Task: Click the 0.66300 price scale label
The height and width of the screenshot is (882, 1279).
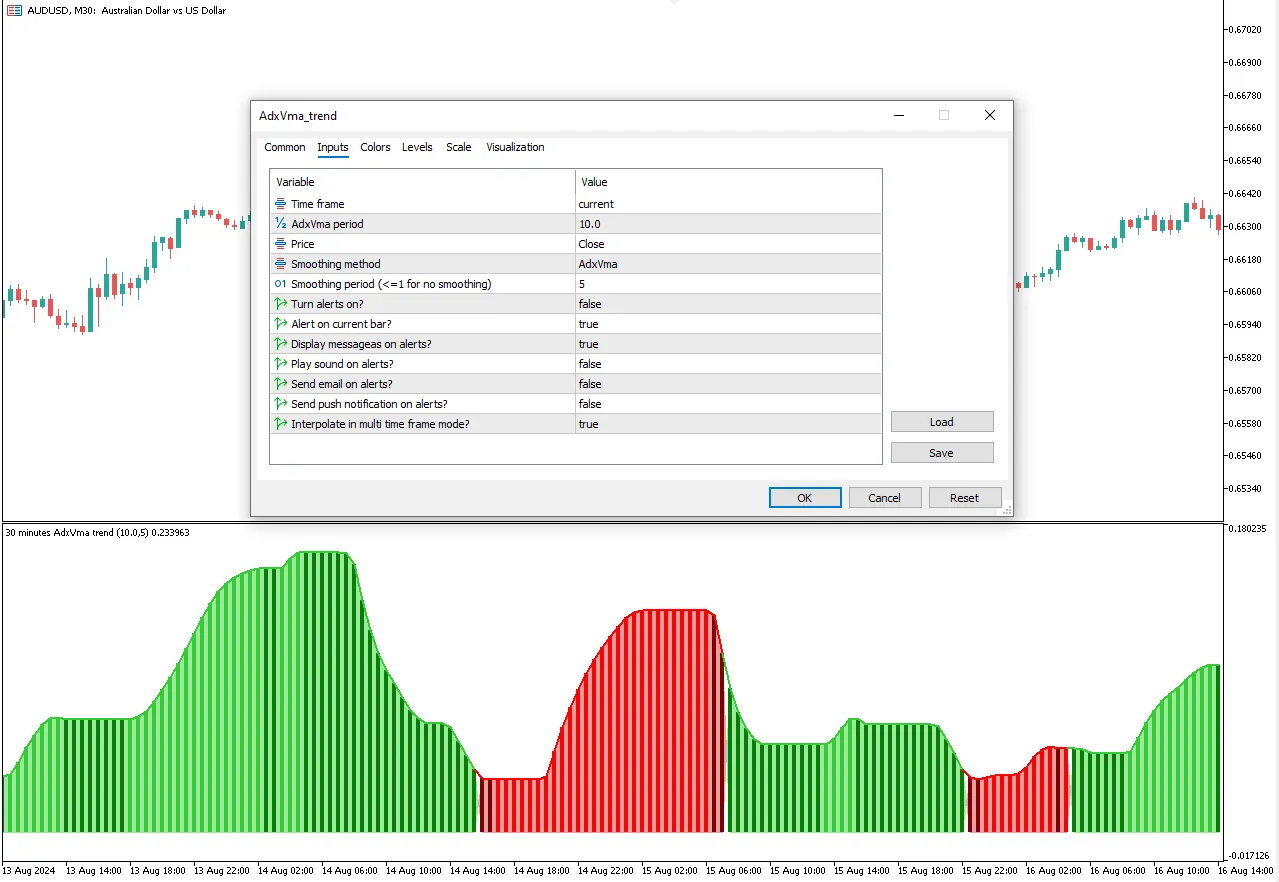Action: tap(1246, 226)
